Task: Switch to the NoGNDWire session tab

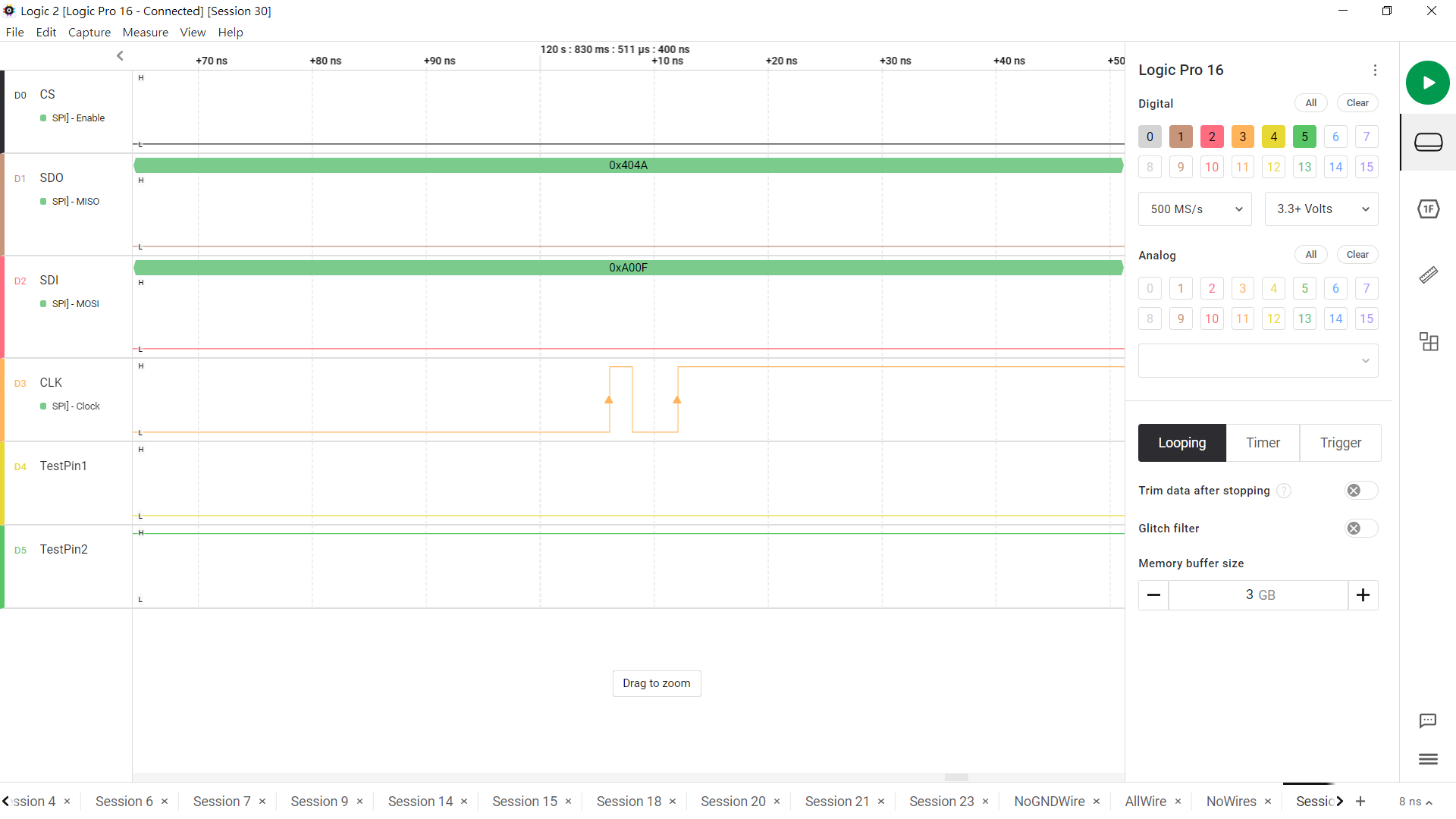Action: coord(1049,802)
